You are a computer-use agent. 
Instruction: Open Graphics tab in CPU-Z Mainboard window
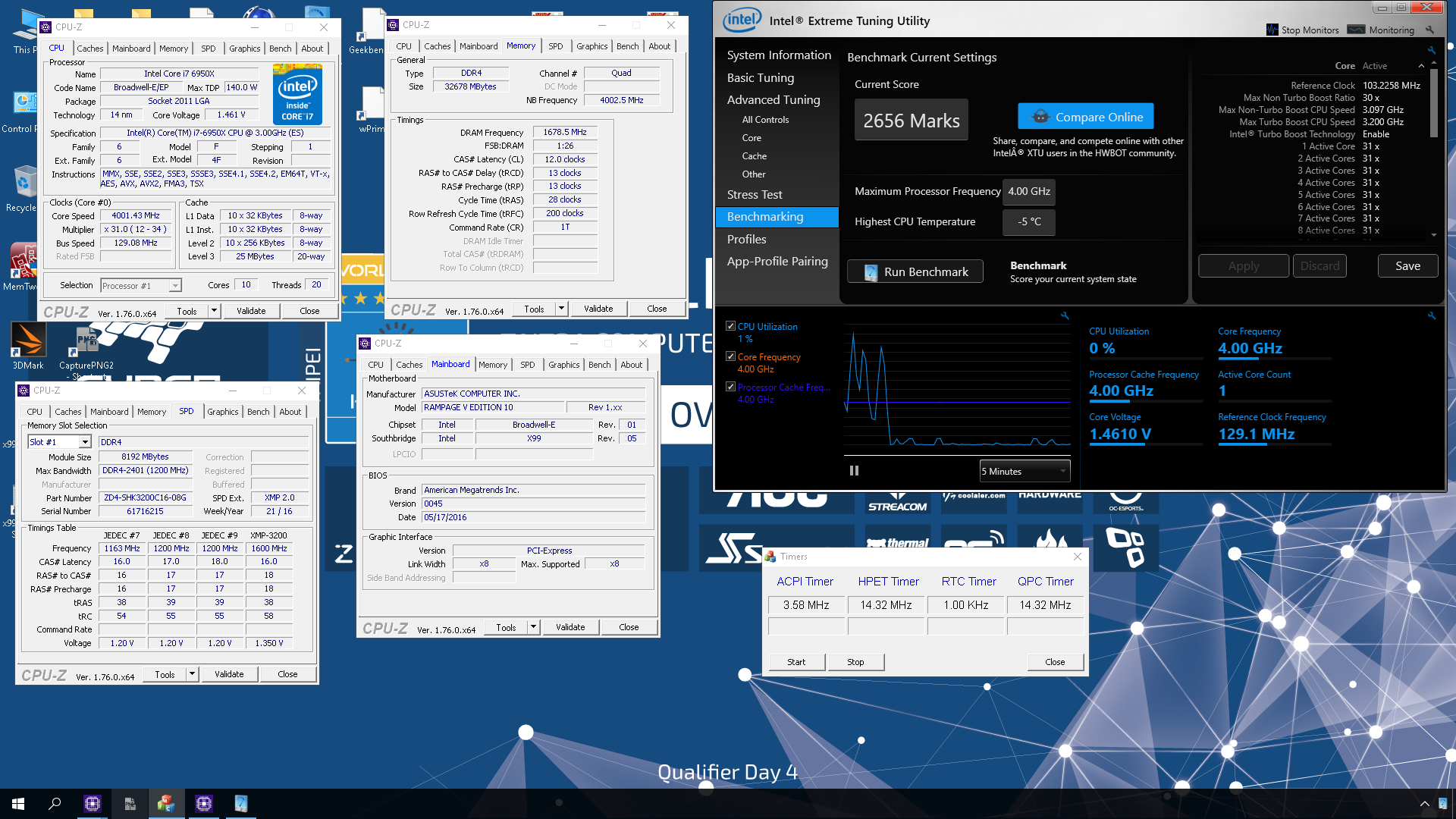click(x=564, y=365)
